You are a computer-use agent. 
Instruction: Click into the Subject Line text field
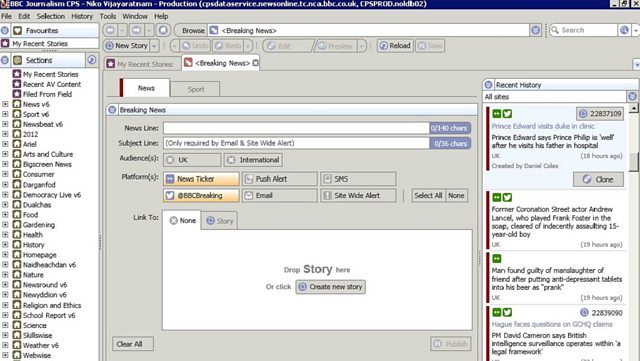point(296,143)
